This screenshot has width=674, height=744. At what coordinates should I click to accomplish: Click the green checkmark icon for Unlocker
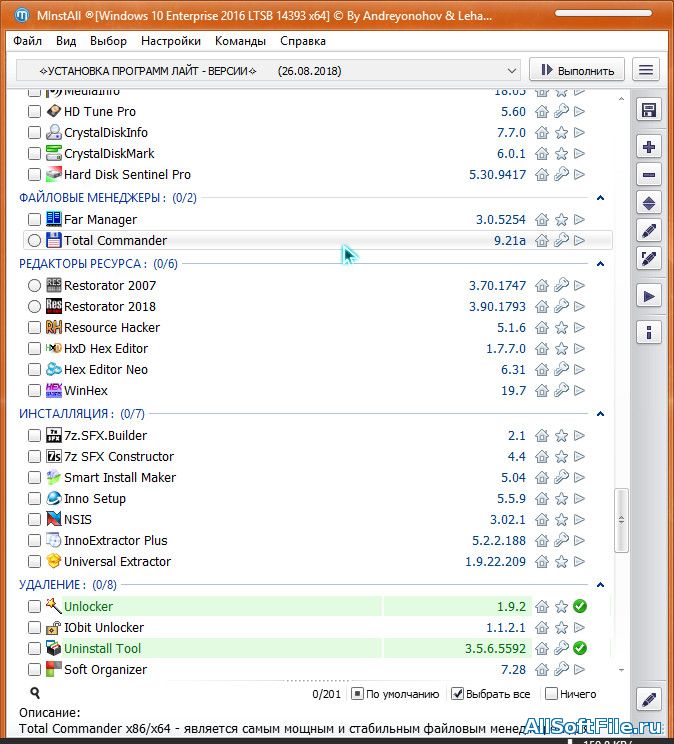pos(580,606)
